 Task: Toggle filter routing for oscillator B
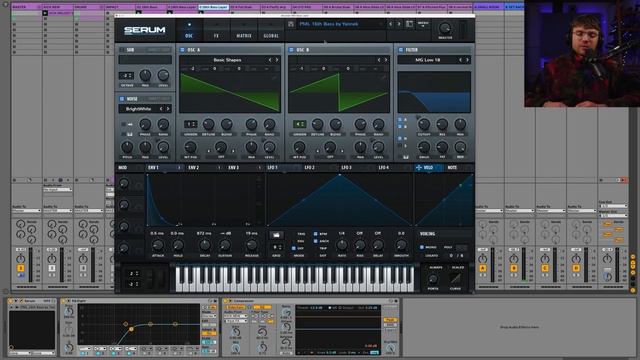[x=400, y=127]
